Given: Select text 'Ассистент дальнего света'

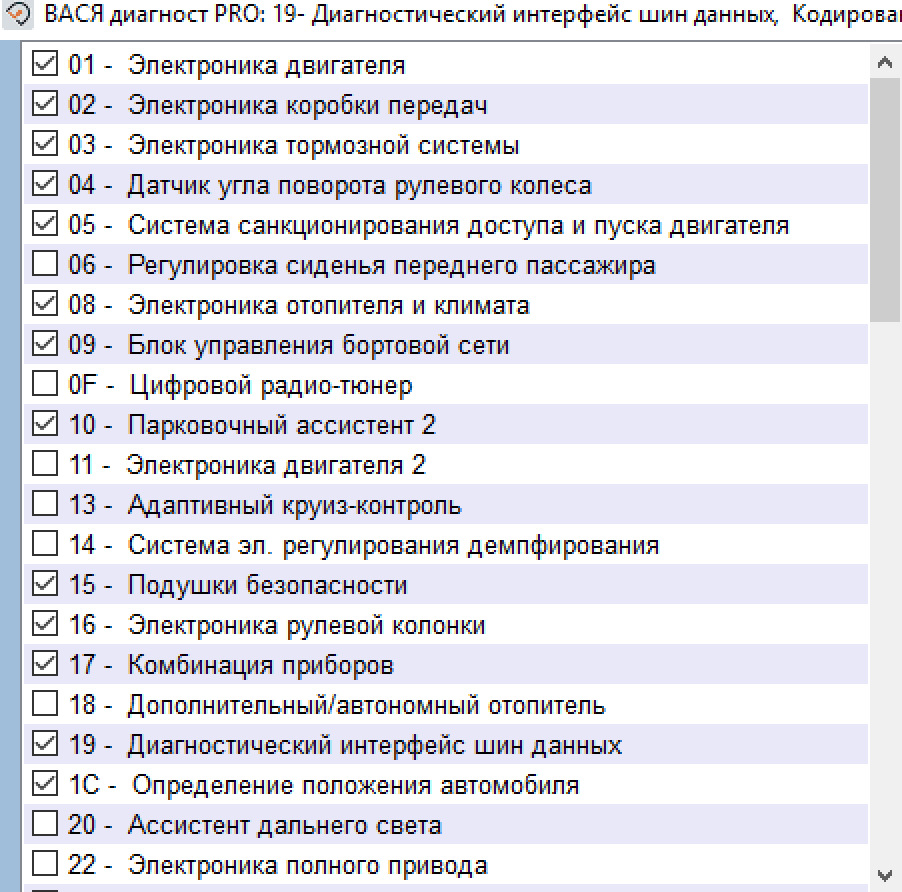Looking at the screenshot, I should (x=285, y=825).
